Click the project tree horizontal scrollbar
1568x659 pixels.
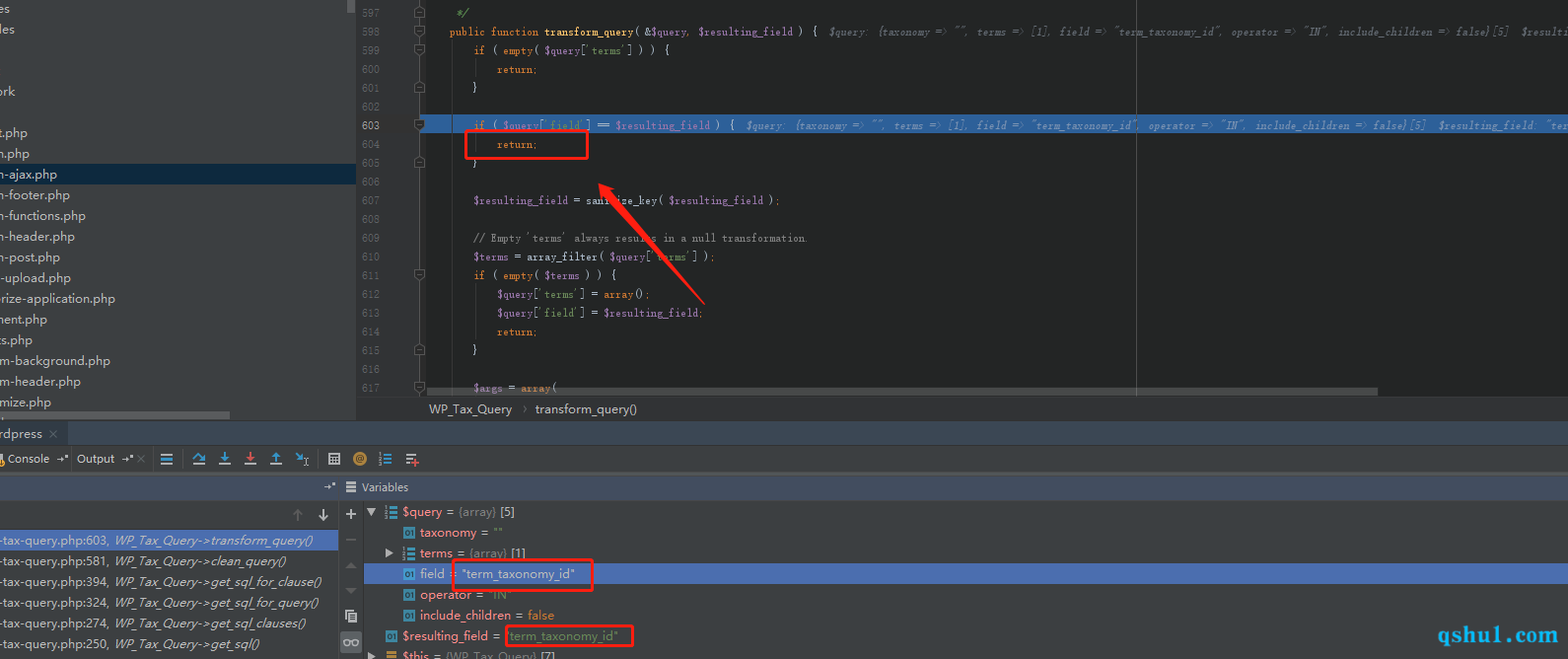114,415
